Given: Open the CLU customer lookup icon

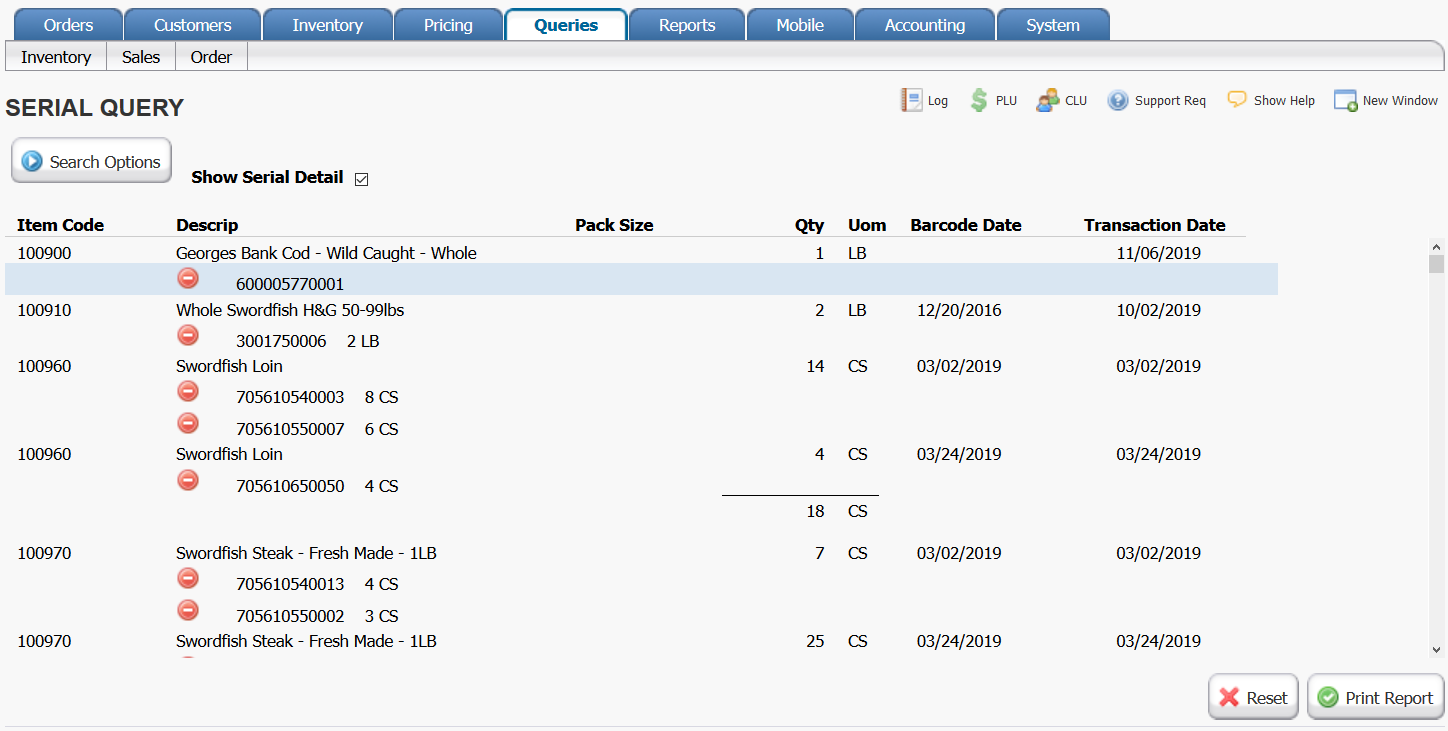Looking at the screenshot, I should [1047, 100].
